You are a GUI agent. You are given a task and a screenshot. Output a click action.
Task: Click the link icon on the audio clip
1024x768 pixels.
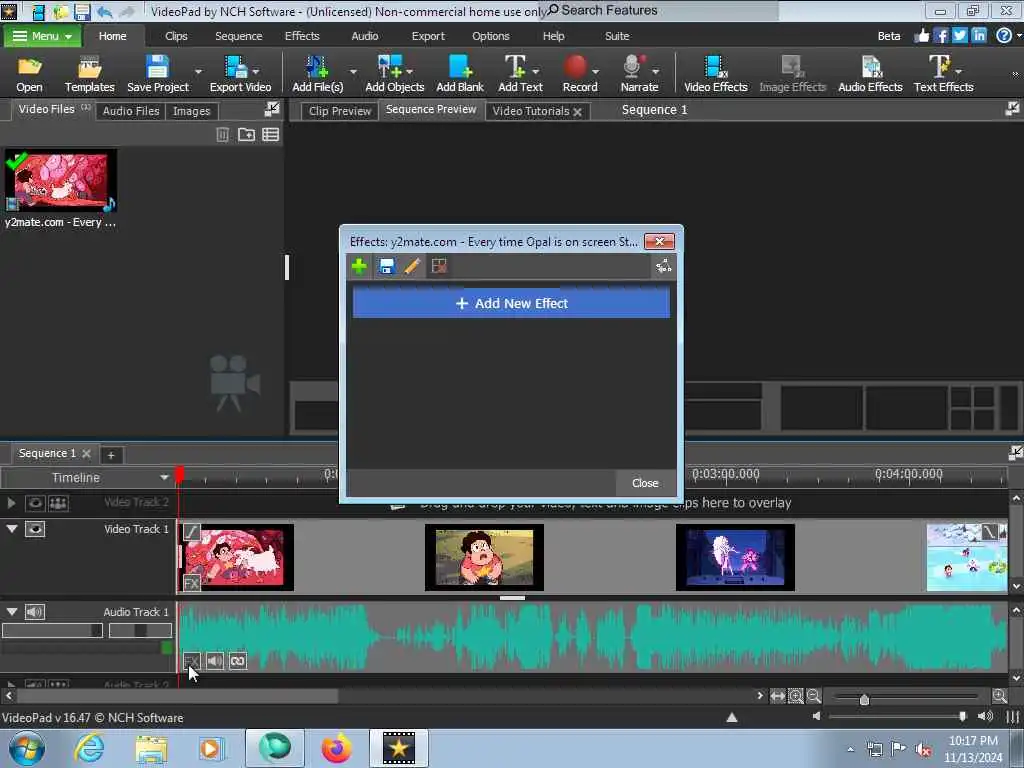pyautogui.click(x=238, y=661)
